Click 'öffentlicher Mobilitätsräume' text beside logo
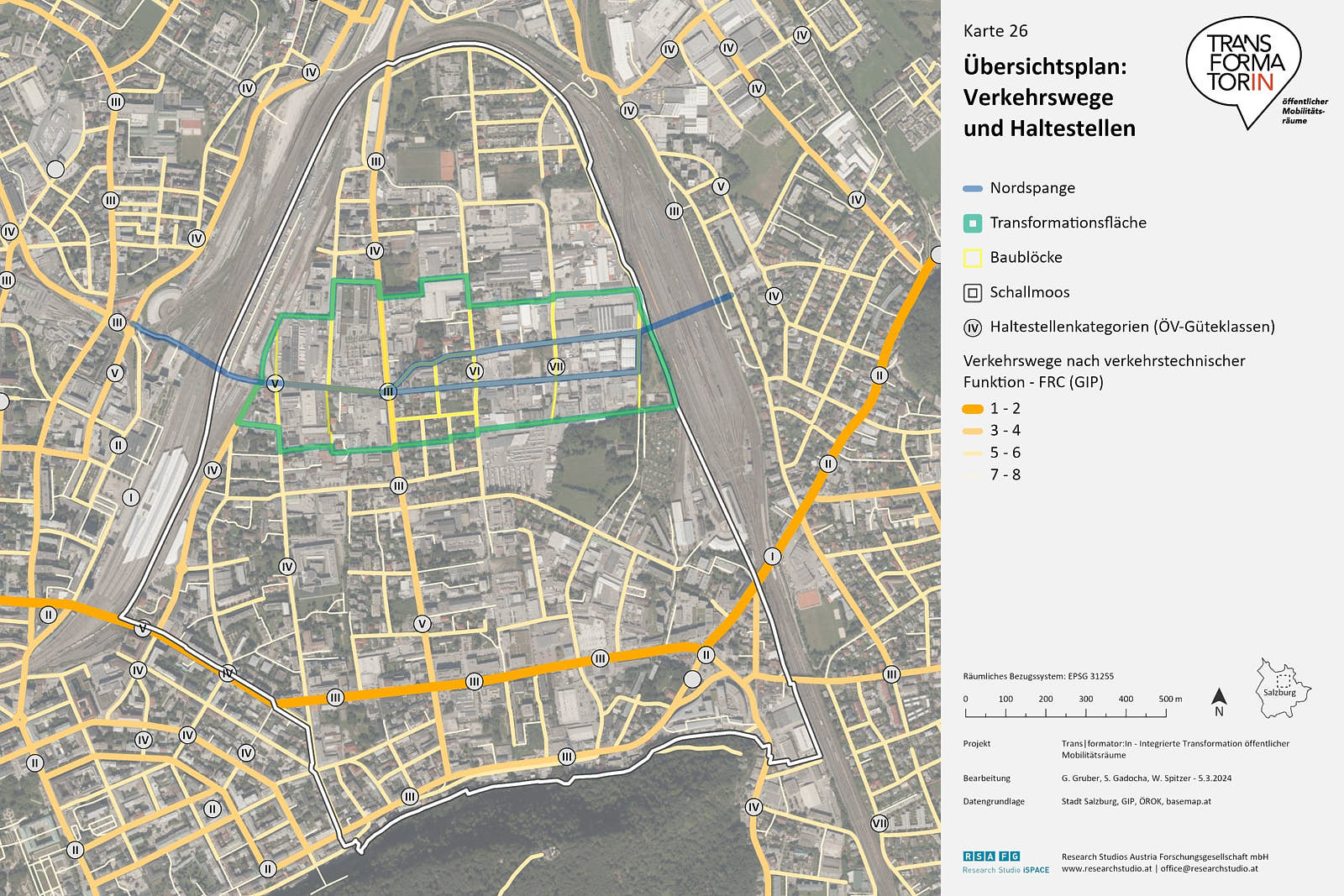The width and height of the screenshot is (1344, 896). [x=1305, y=111]
